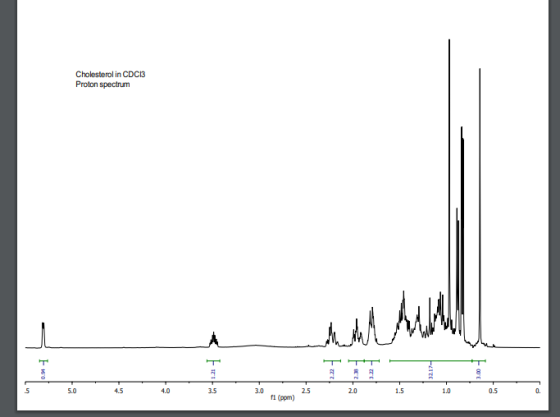Viewport: 560px width, 417px height.
Task: Click the 3.5 axis tick label
Action: (212, 391)
